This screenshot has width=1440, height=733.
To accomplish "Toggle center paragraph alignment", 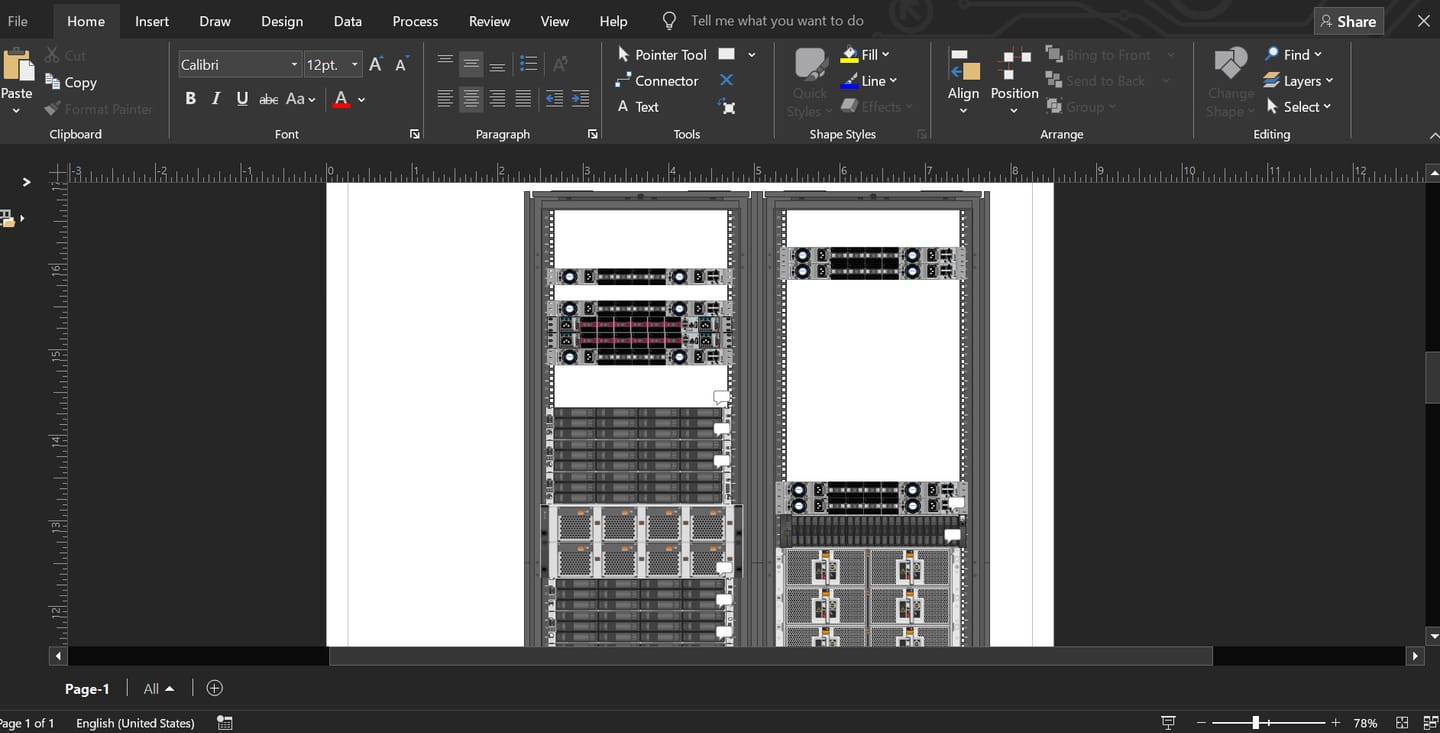I will coord(471,99).
